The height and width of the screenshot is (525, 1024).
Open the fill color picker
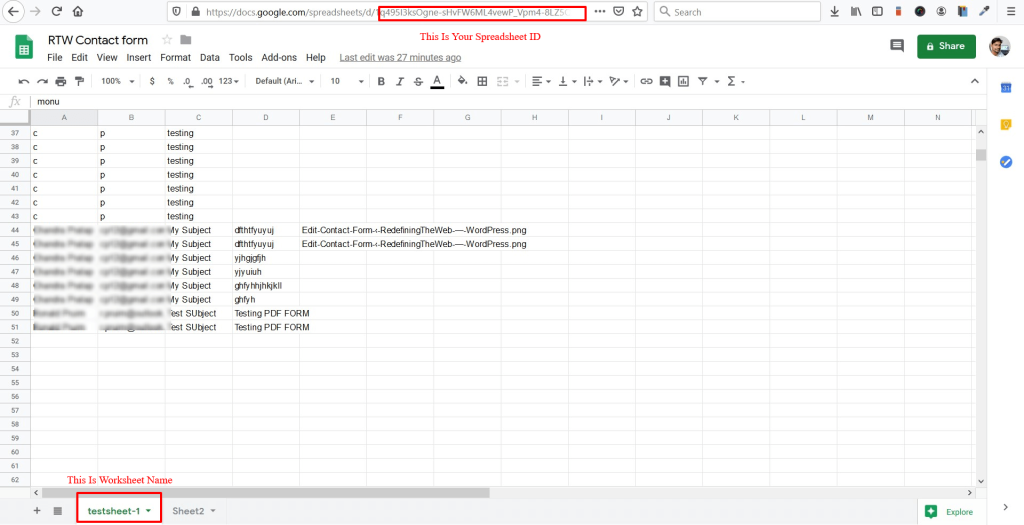462,82
